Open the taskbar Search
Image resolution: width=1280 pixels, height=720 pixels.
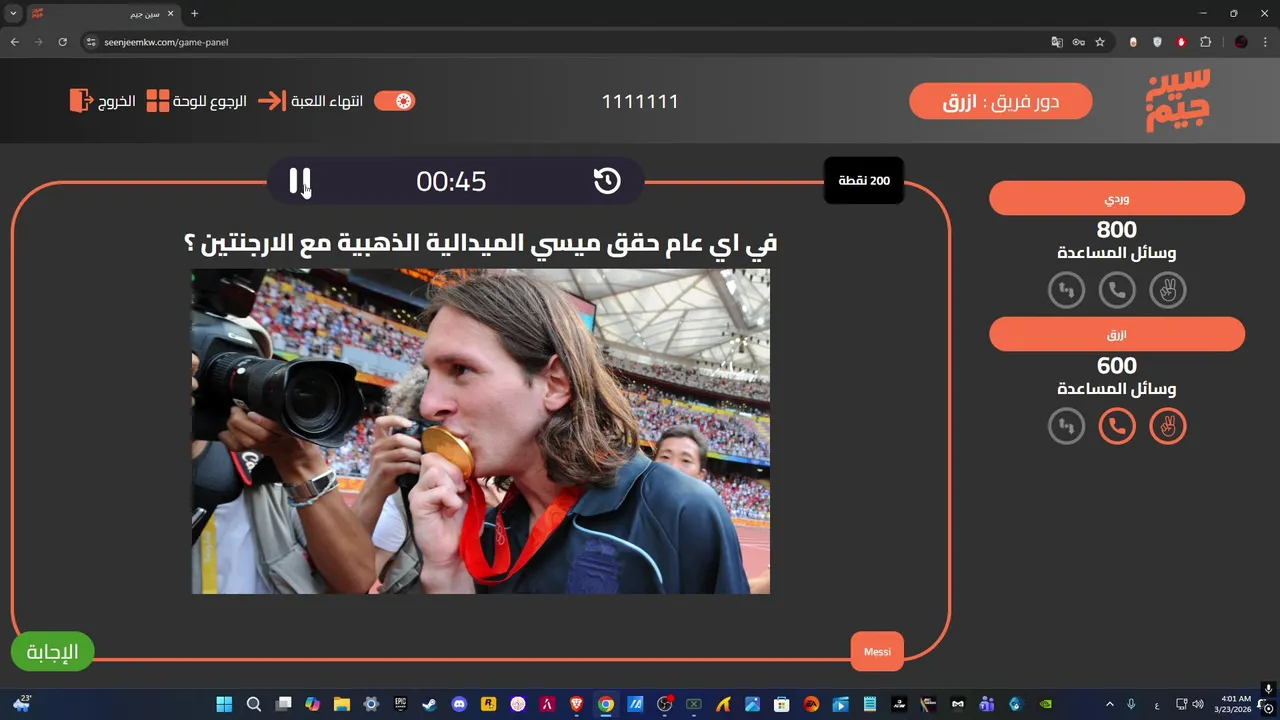[x=254, y=704]
